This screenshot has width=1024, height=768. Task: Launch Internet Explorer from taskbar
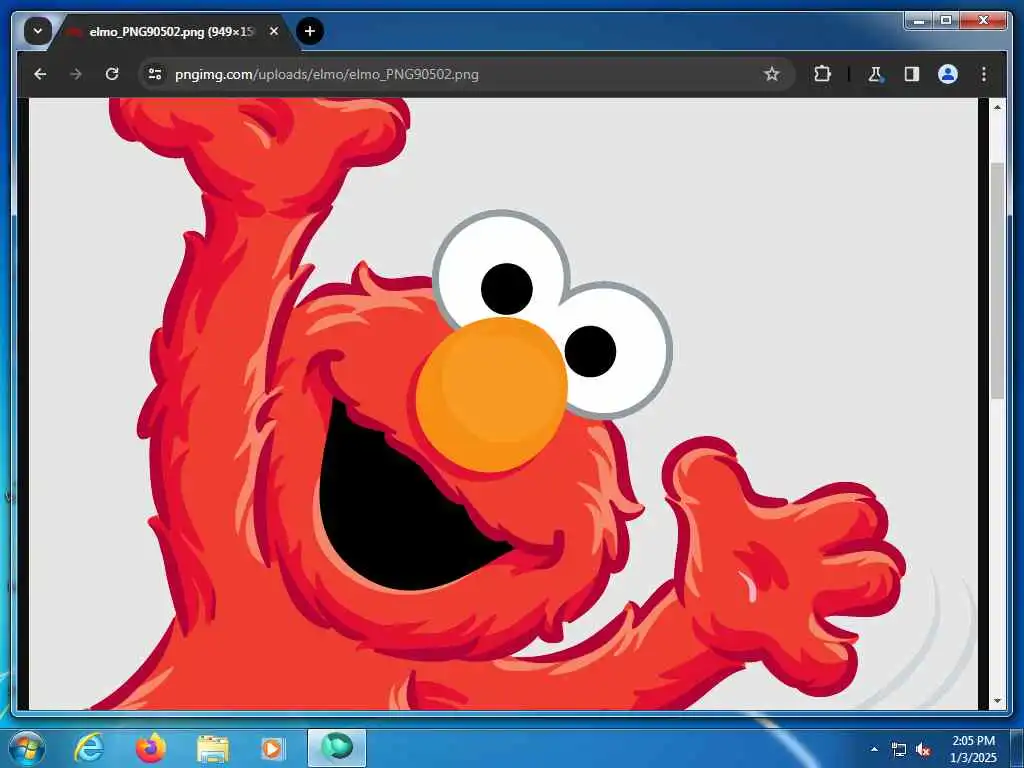click(89, 748)
